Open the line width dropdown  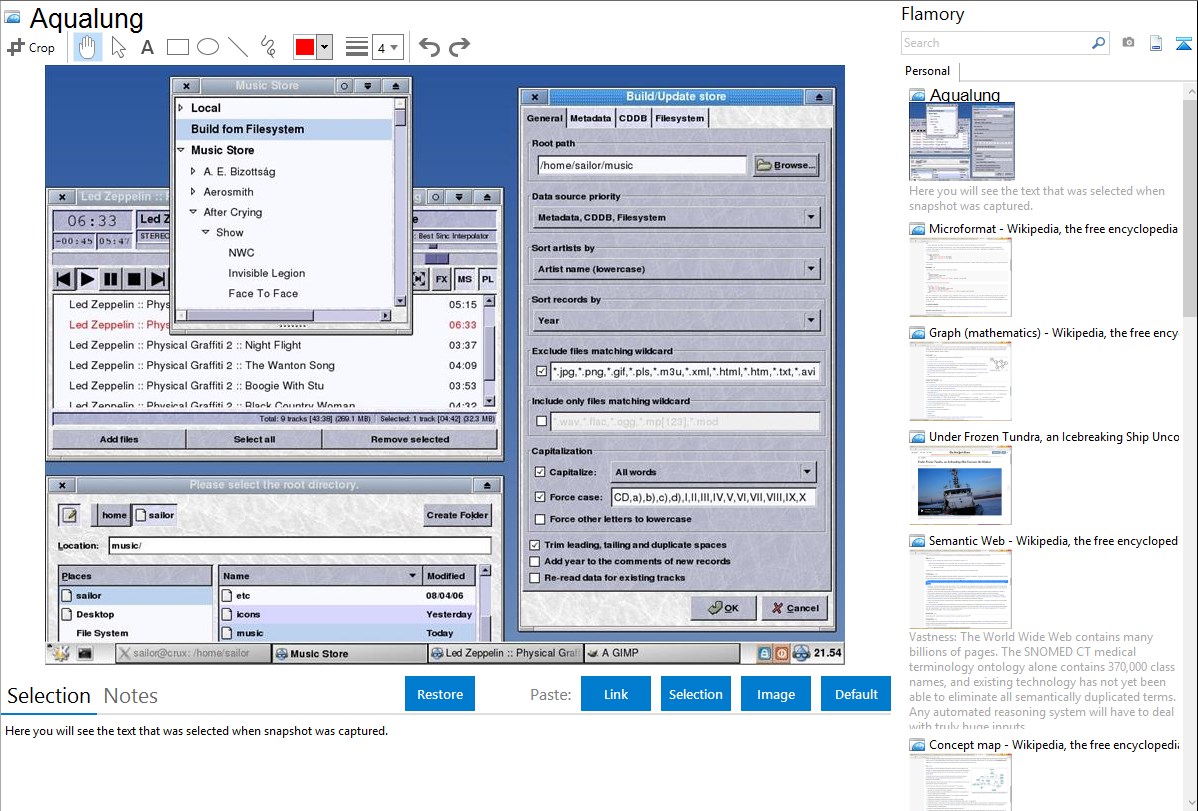point(387,47)
